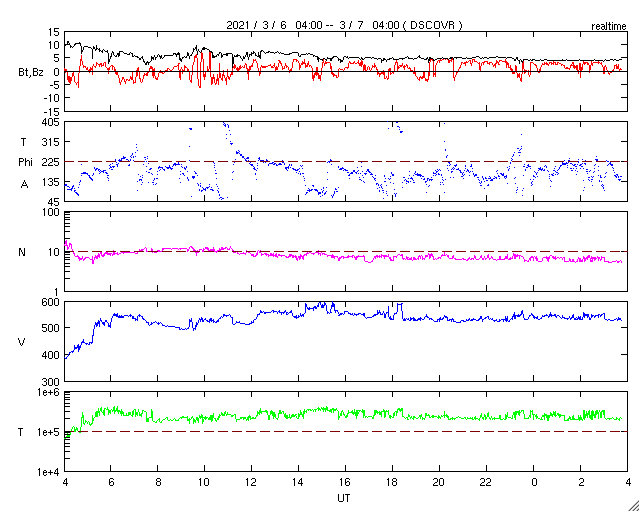This screenshot has height=512, width=640.
Task: Click the "16" hour label on UT axis
Action: [345, 482]
